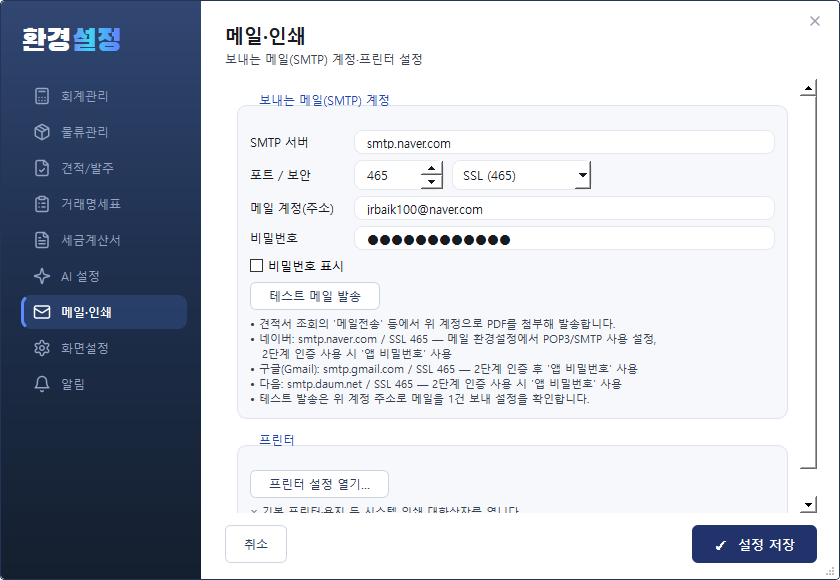Decrease the port number with the down arrow
This screenshot has height=580, width=840.
[x=431, y=182]
